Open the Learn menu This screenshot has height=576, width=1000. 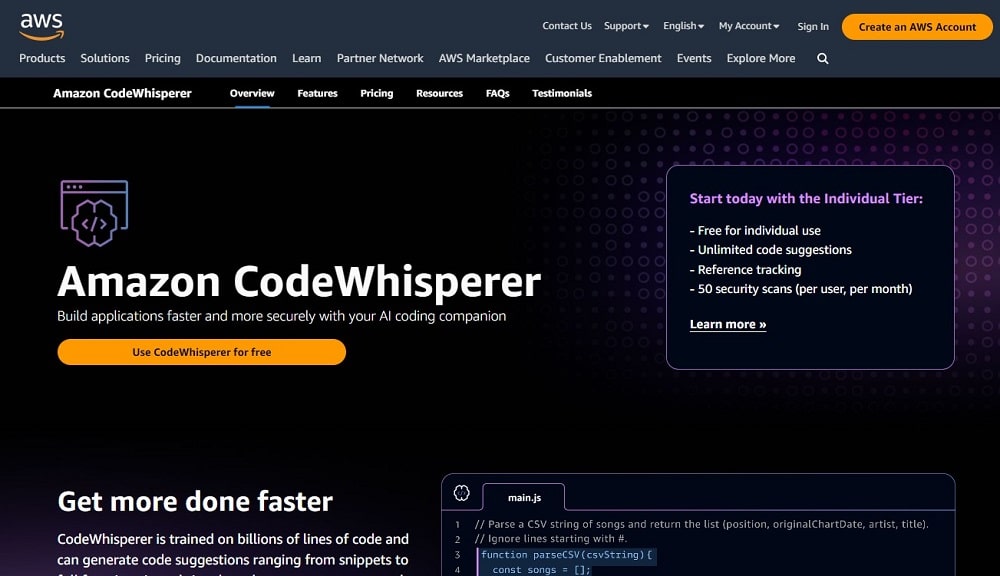(x=307, y=58)
